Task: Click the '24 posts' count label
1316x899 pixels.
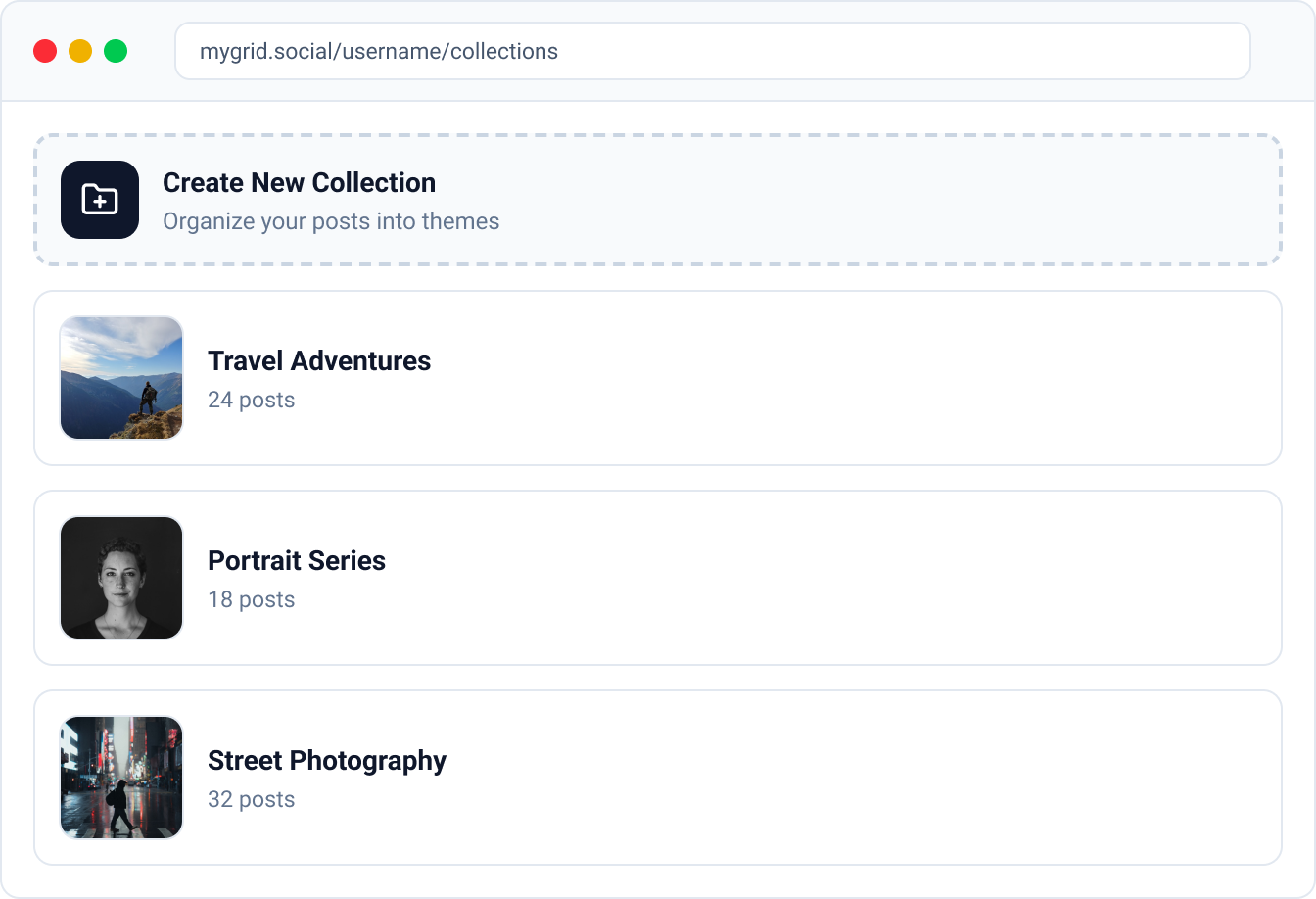Action: [251, 400]
